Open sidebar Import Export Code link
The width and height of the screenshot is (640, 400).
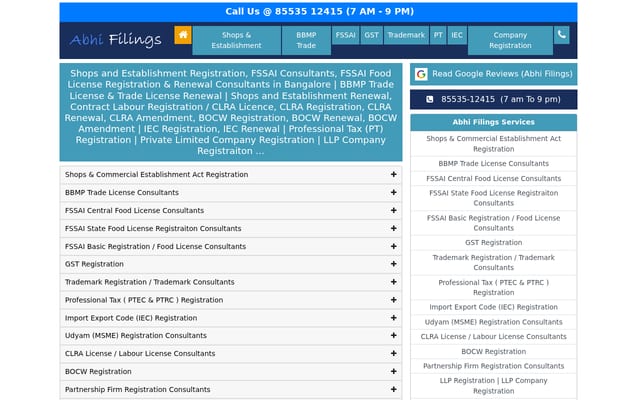tap(493, 307)
